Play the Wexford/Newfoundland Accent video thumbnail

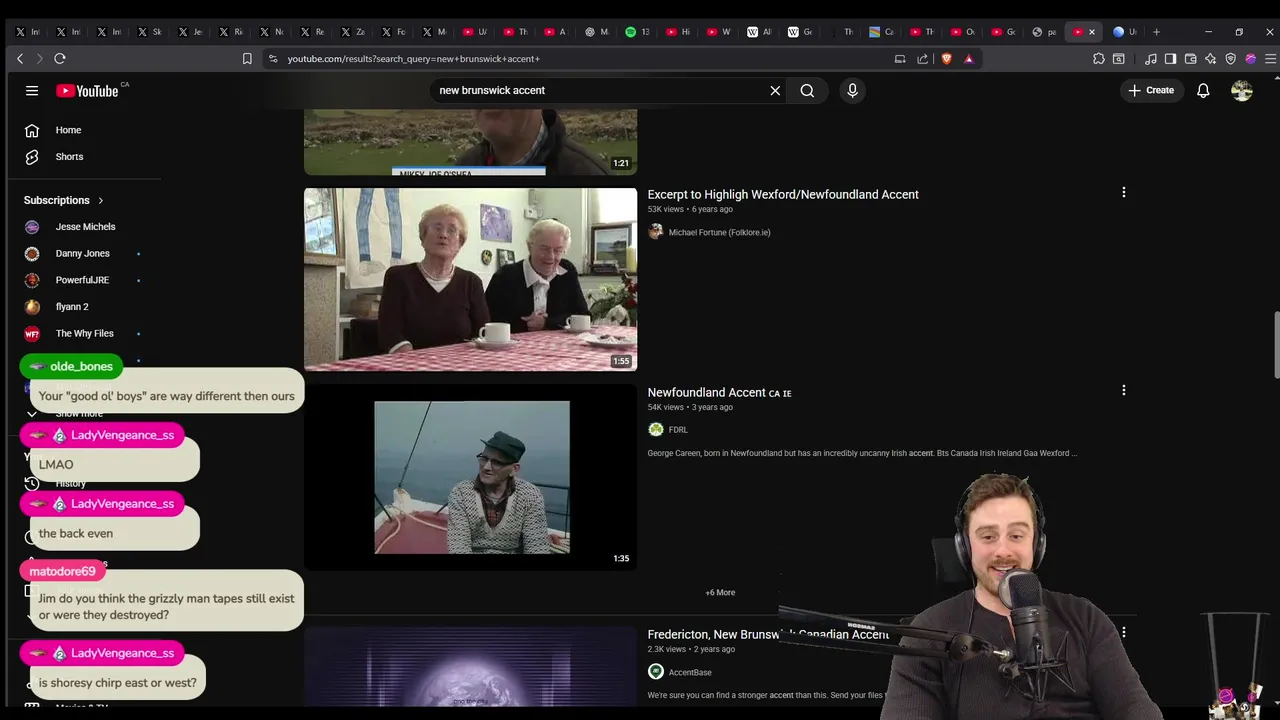coord(470,279)
